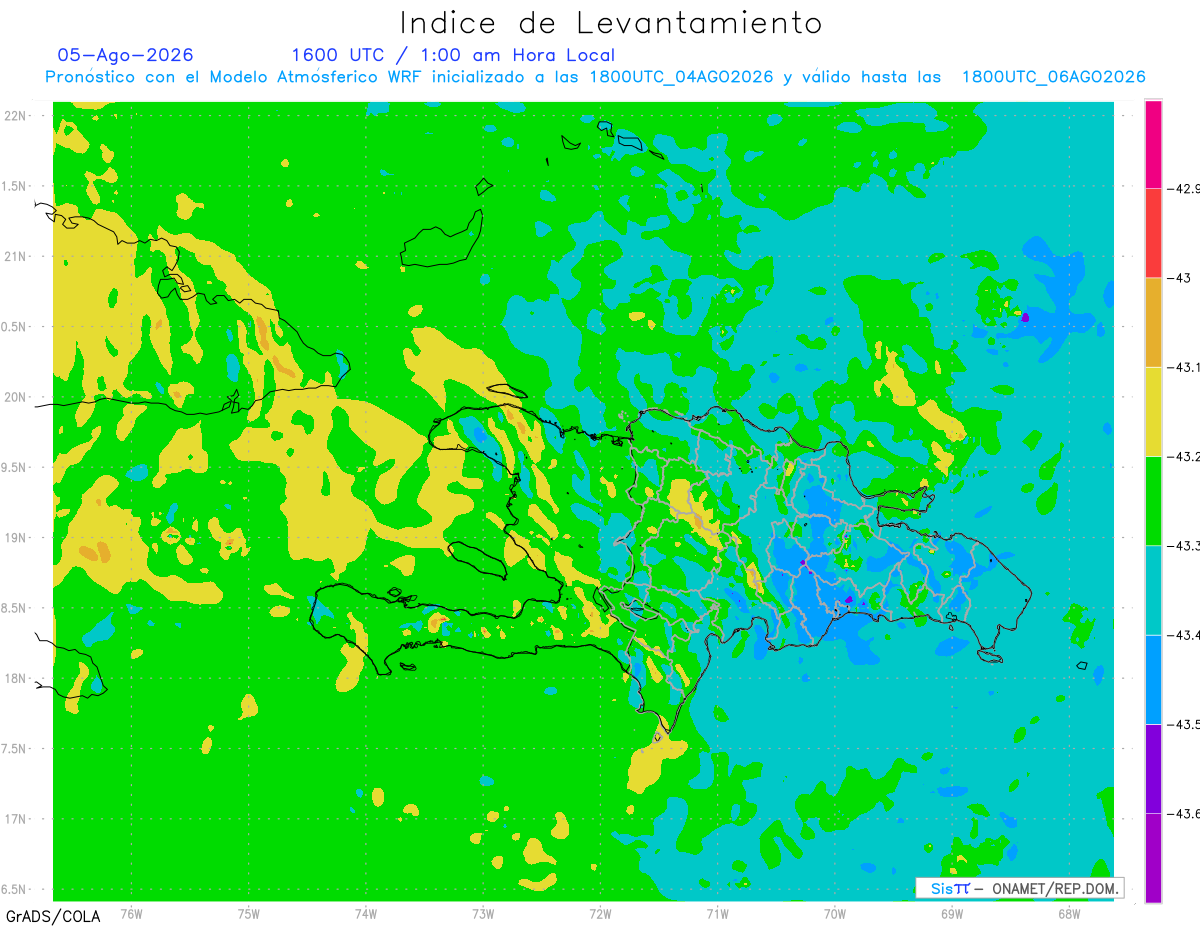The width and height of the screenshot is (1200, 927).
Task: Click the time '1600 UTC / 1:00 am Hora Local'
Action: 453,55
